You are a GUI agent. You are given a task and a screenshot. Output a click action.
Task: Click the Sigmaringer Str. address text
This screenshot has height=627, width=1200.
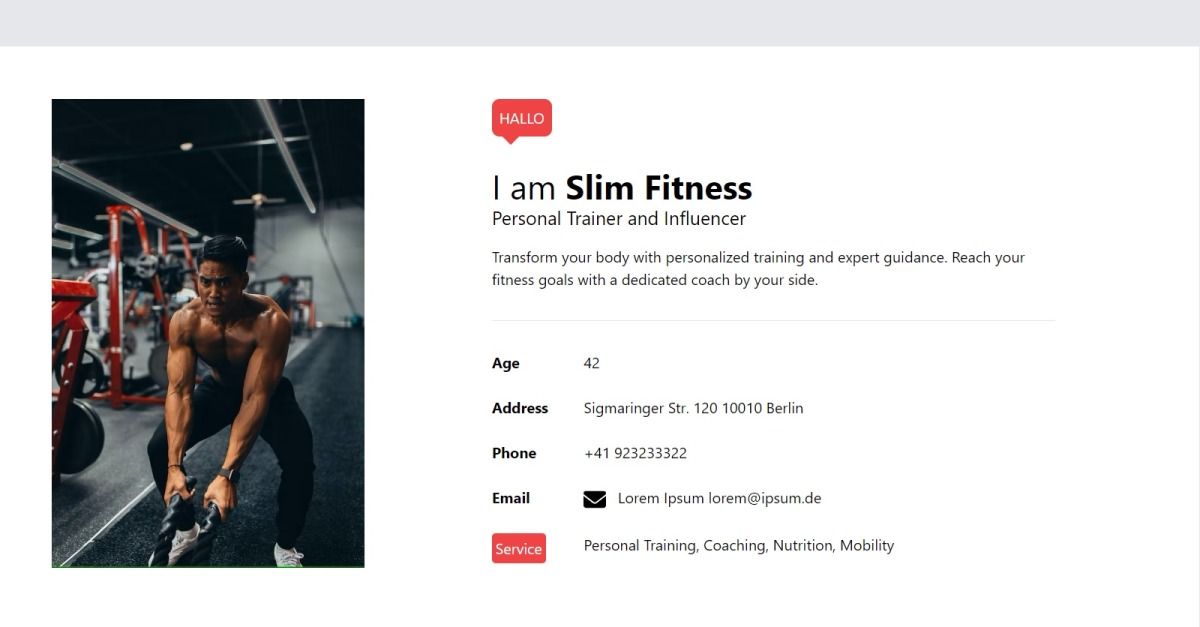pyautogui.click(x=693, y=408)
